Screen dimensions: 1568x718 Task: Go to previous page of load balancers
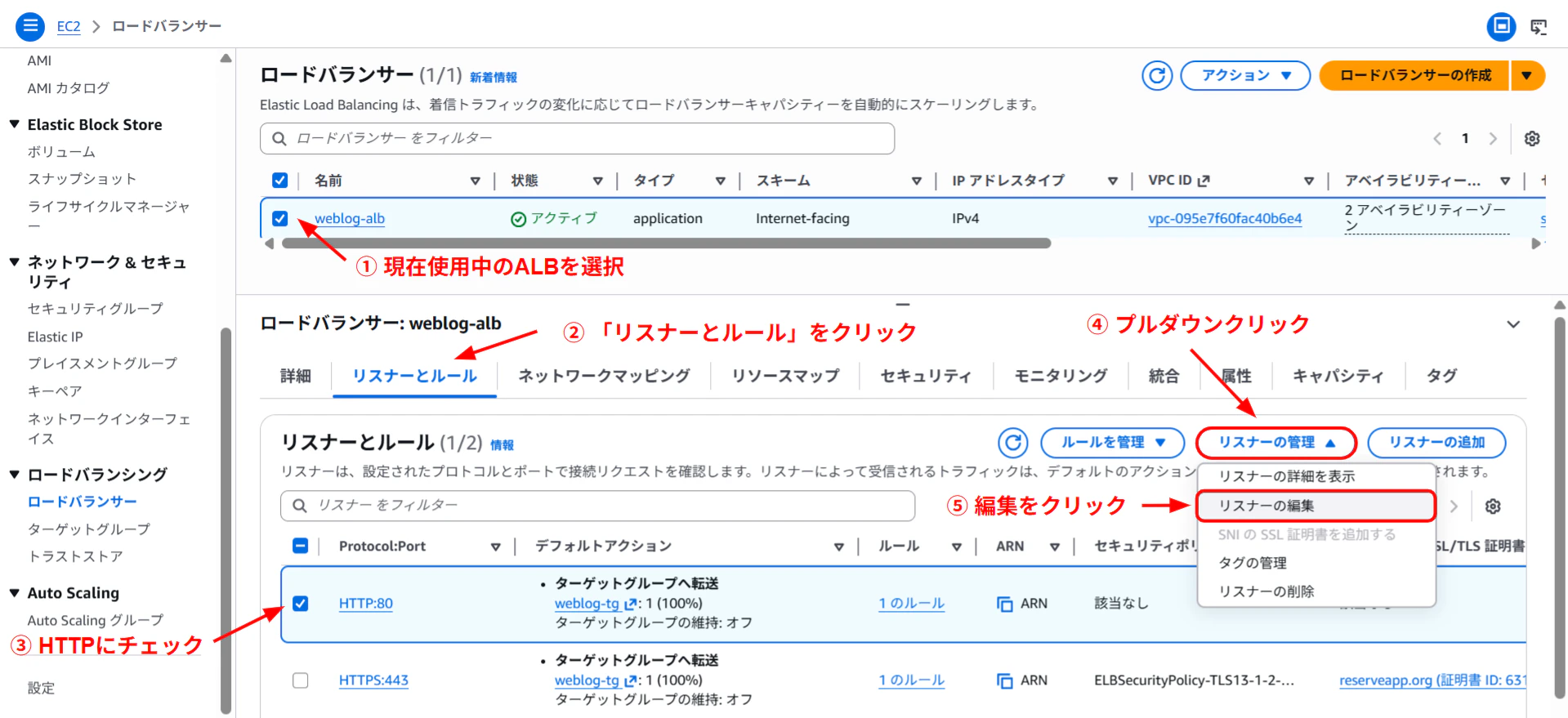(1437, 139)
